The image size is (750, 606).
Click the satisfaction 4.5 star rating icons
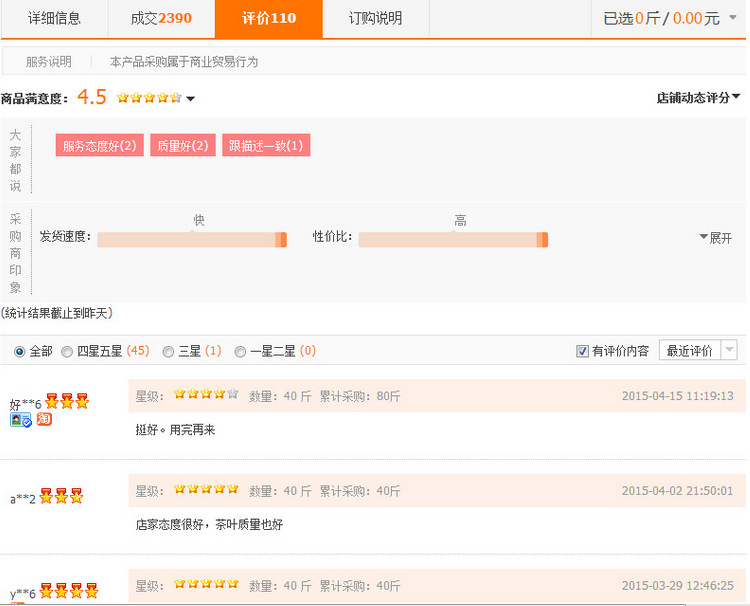pyautogui.click(x=149, y=98)
